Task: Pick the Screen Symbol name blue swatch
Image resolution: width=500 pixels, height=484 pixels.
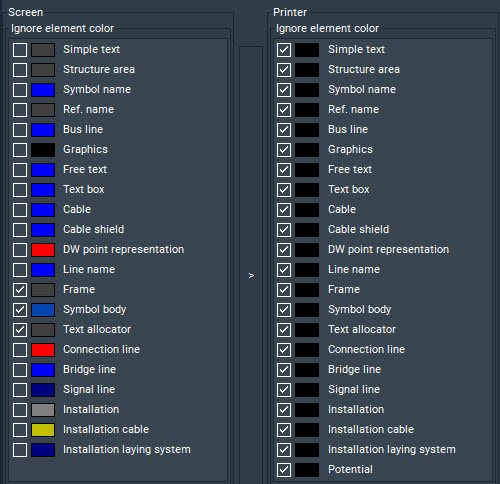Action: coord(43,90)
